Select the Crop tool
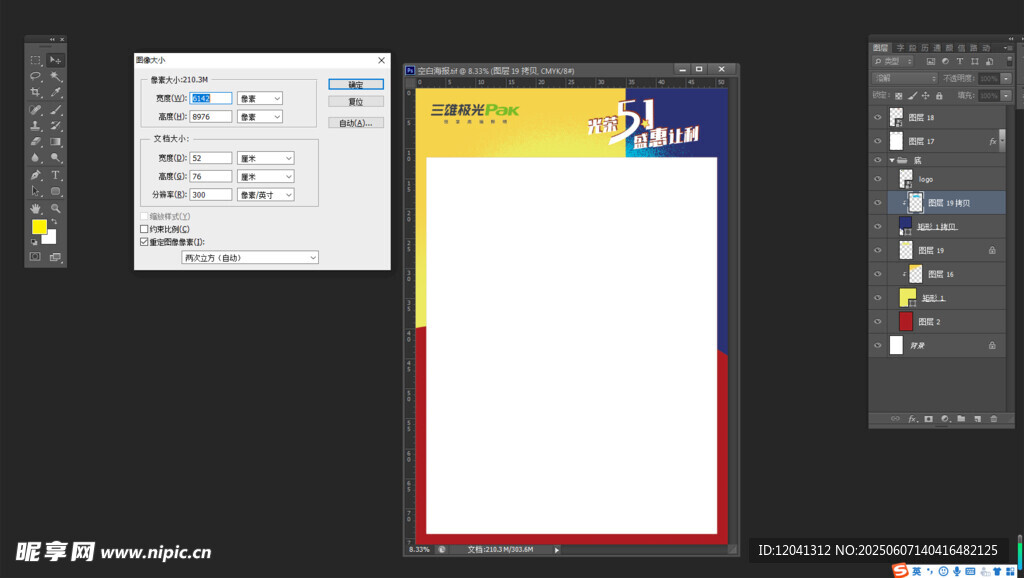 pyautogui.click(x=35, y=92)
